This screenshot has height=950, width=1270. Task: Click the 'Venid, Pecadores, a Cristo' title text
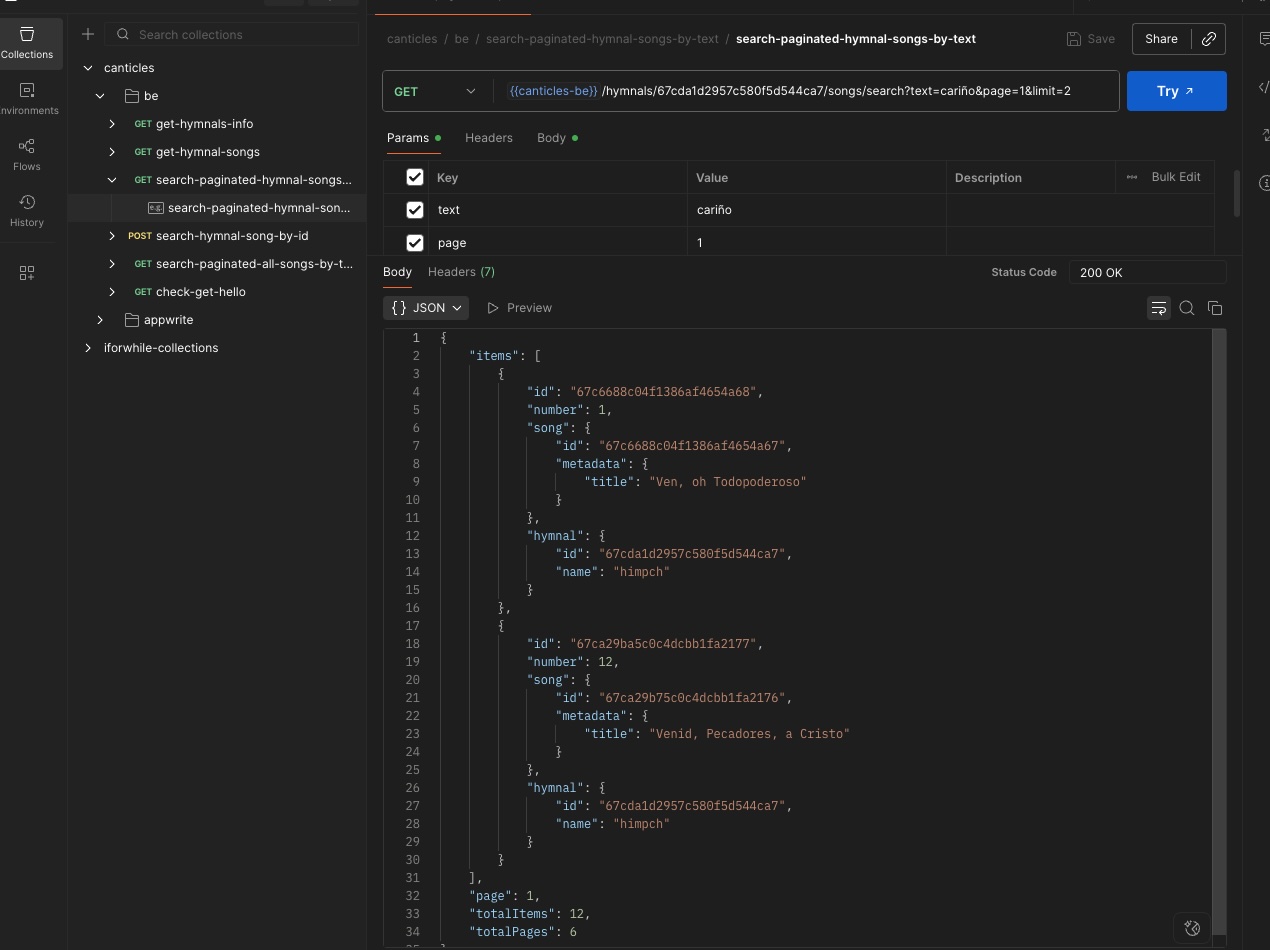click(749, 734)
